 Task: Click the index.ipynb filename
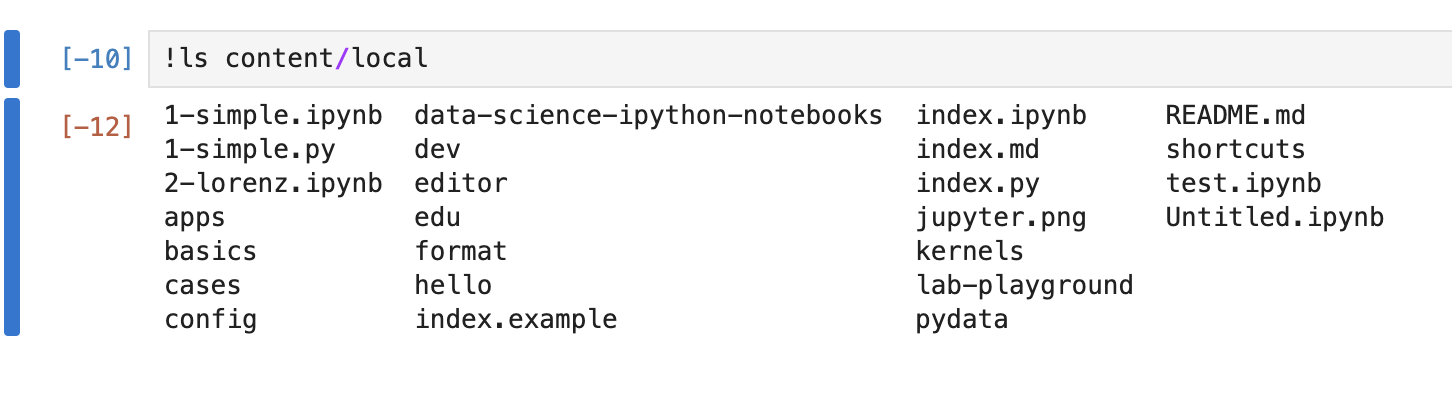1001,116
